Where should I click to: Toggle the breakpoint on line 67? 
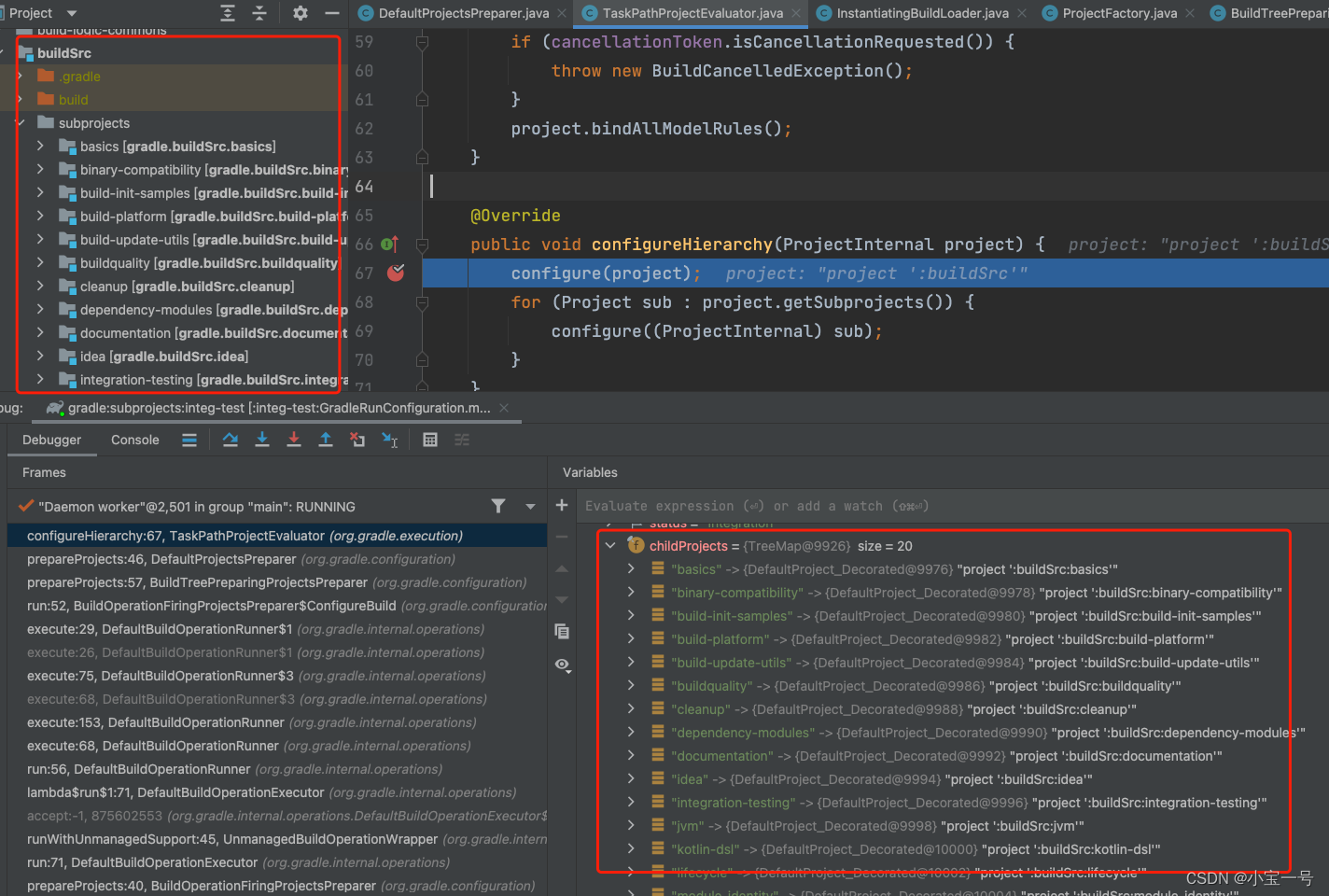click(x=396, y=273)
